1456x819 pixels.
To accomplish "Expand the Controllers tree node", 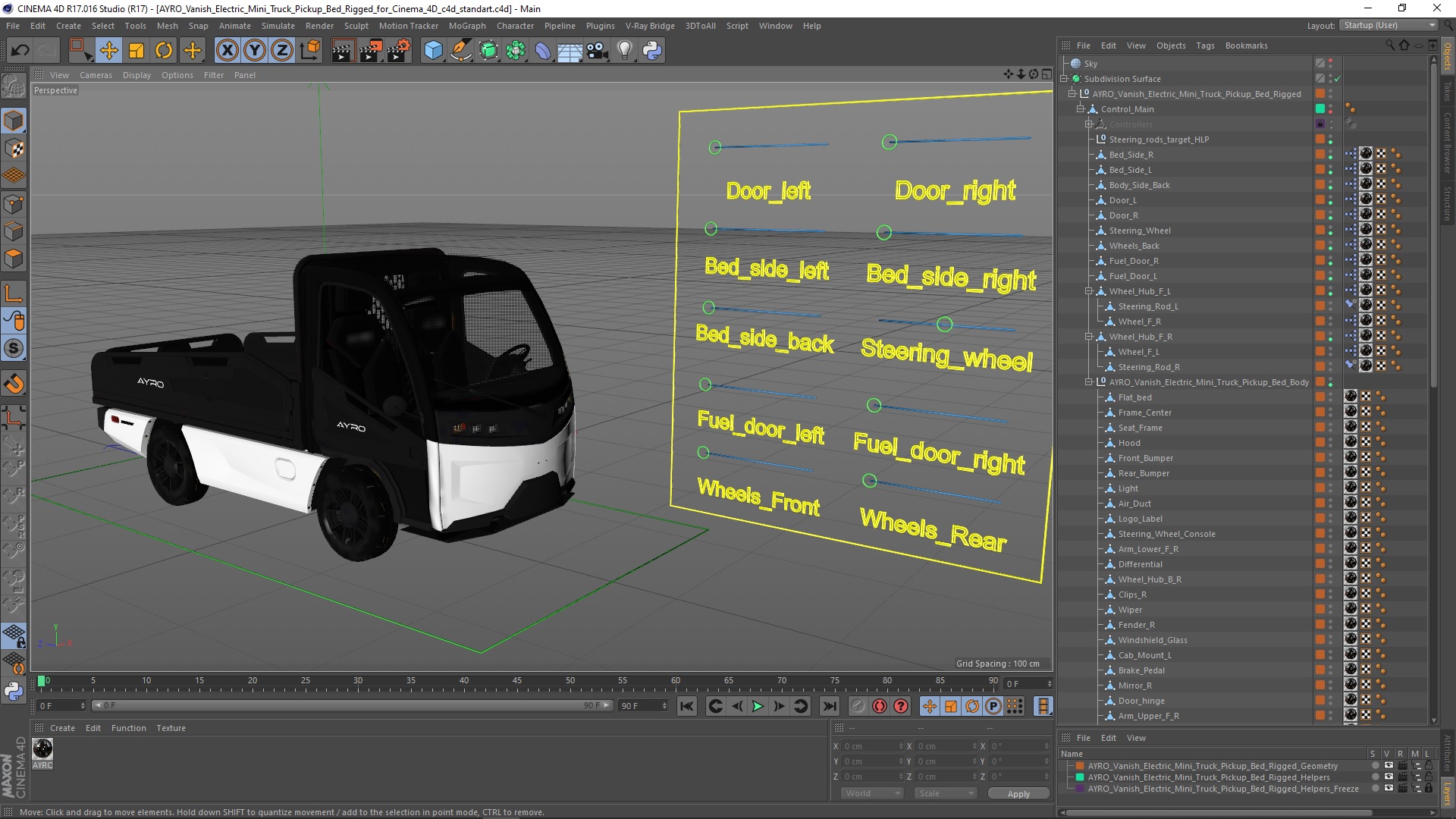I will [x=1089, y=124].
